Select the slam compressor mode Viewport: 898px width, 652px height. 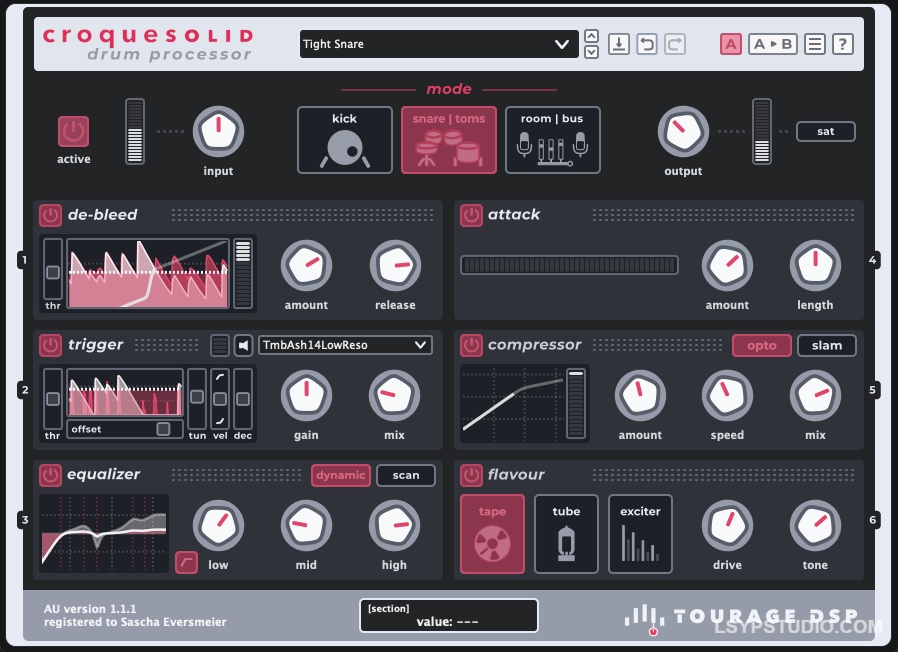[x=827, y=345]
